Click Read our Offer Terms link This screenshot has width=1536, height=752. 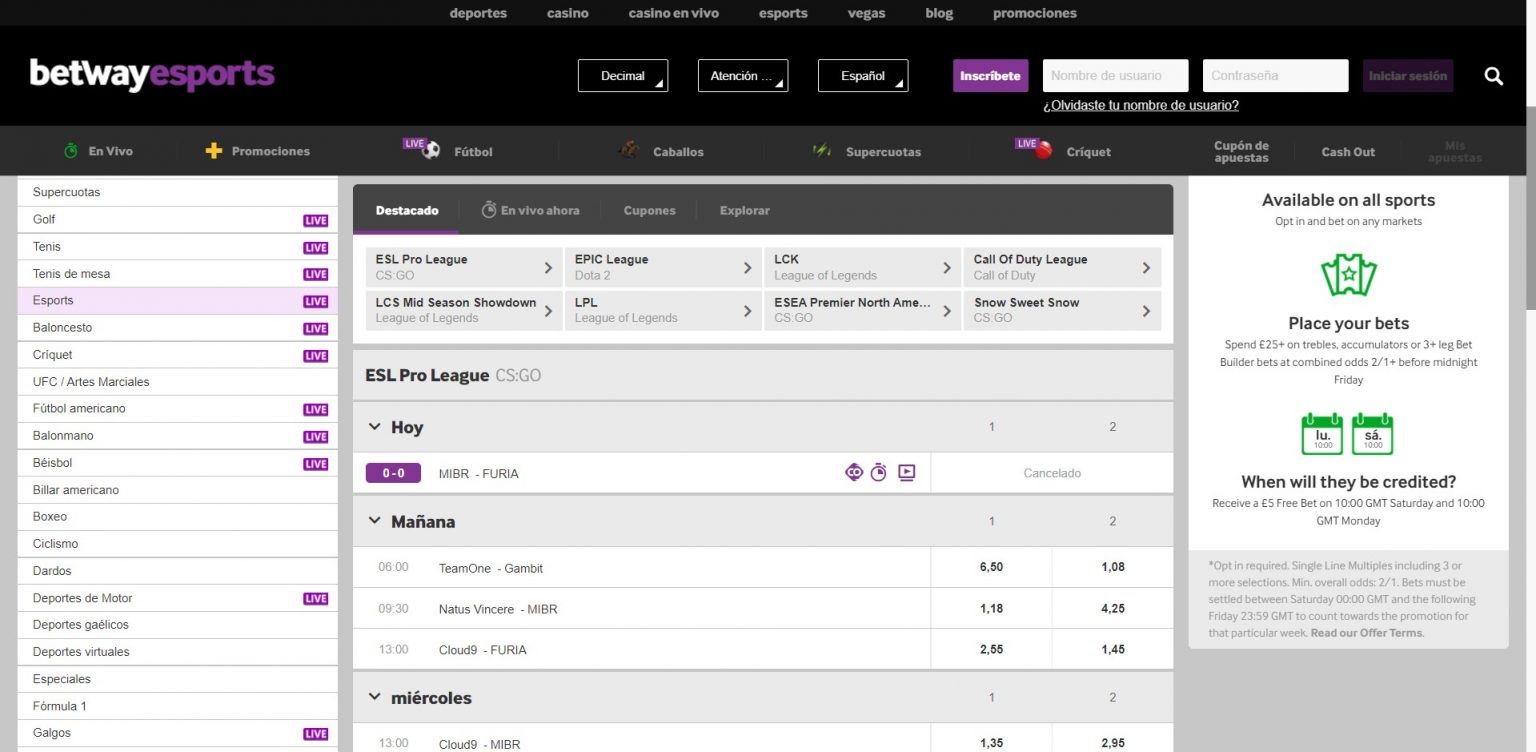point(1366,633)
